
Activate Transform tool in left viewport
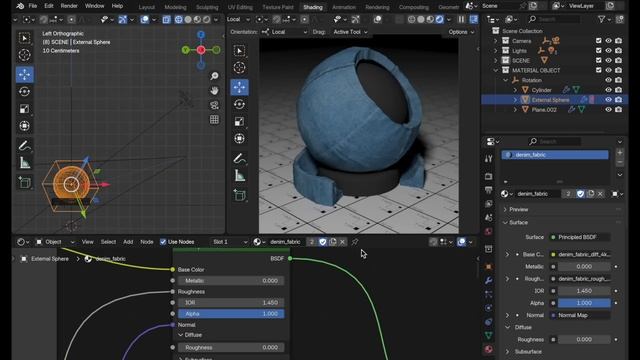coord(24,126)
